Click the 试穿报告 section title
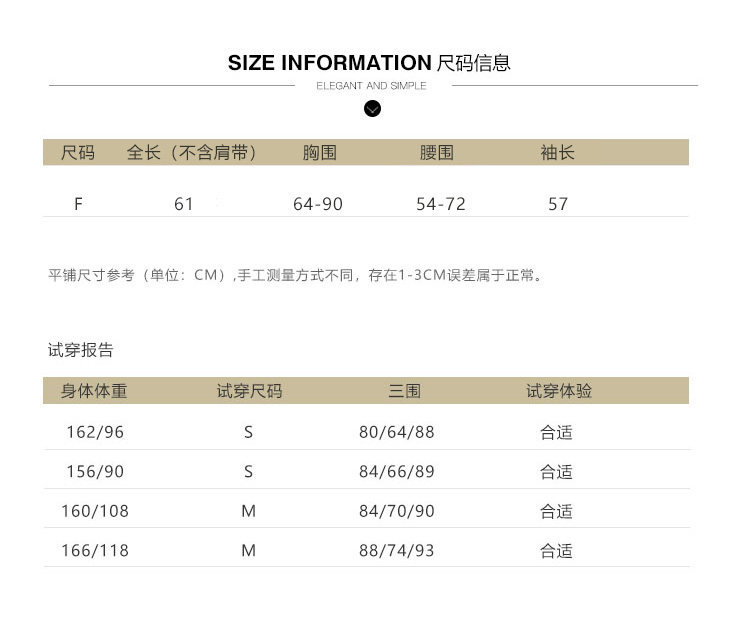This screenshot has height=620, width=750. click(x=81, y=350)
